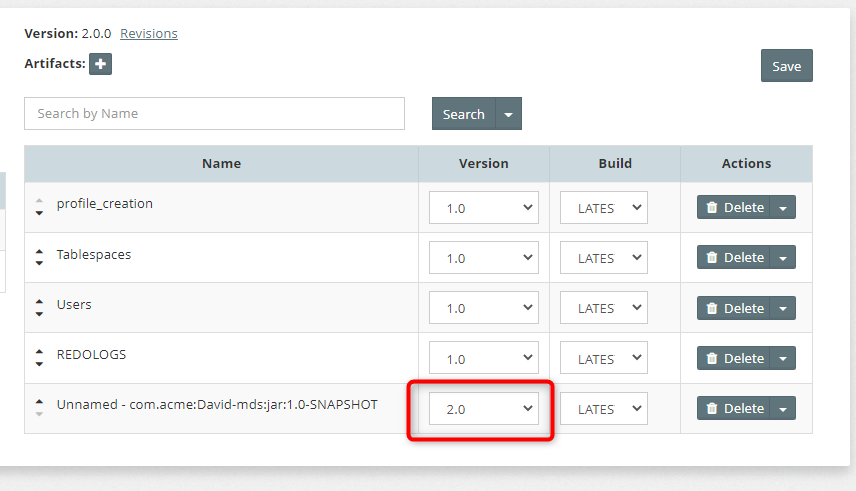Open Search button dropdown arrow
856x491 pixels.
509,114
